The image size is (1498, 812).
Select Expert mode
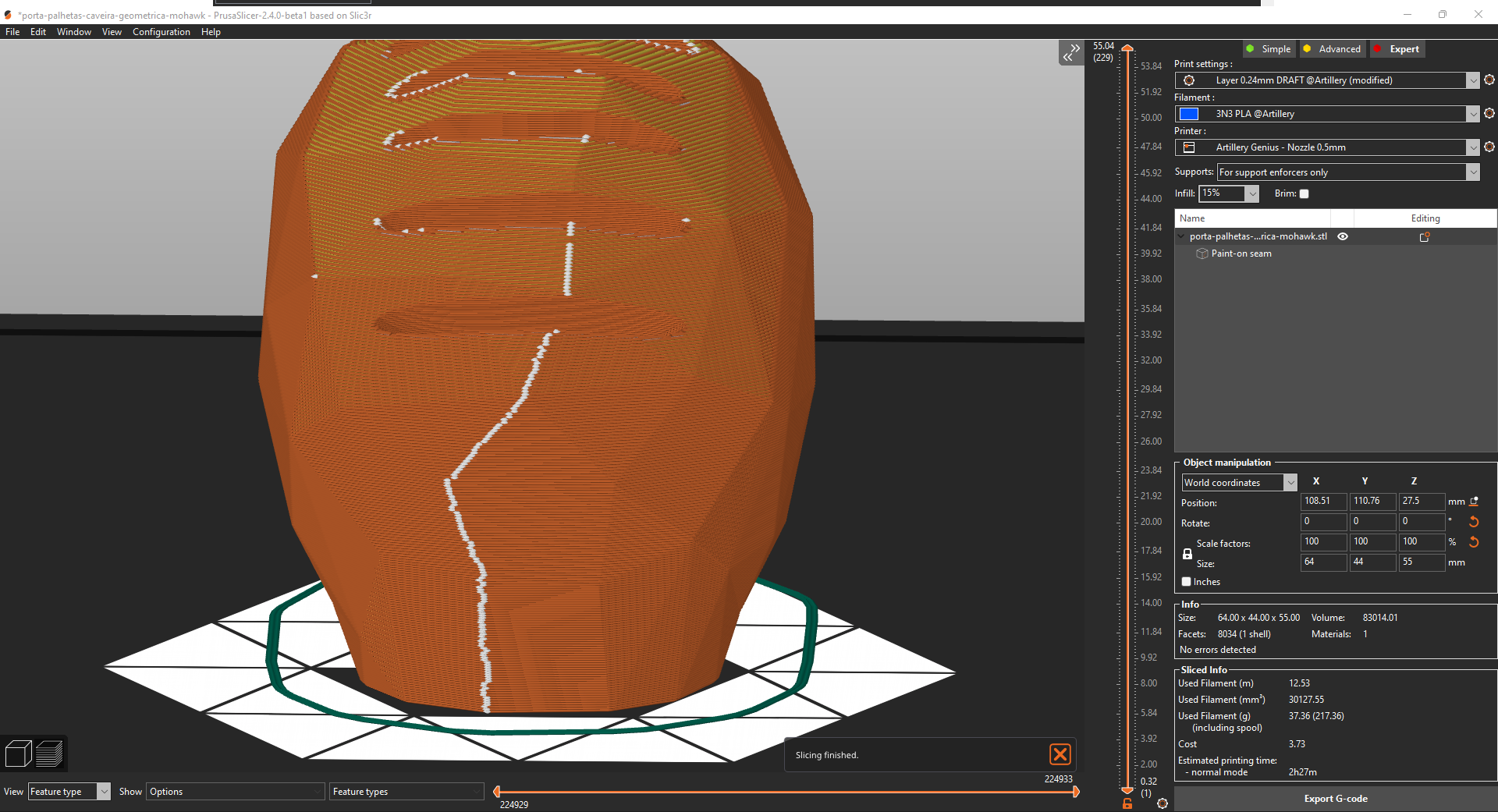click(1397, 49)
